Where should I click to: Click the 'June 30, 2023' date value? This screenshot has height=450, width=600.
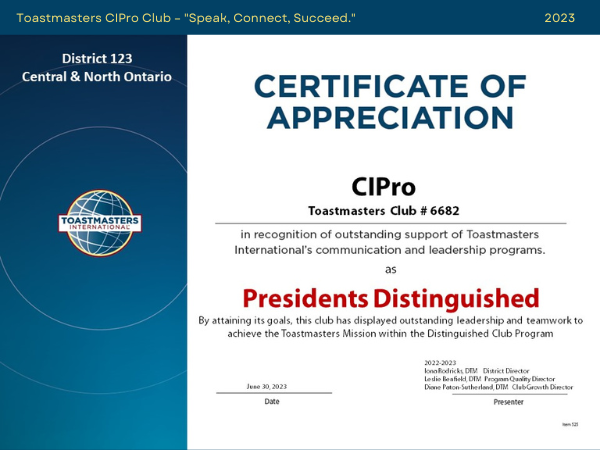coord(267,386)
